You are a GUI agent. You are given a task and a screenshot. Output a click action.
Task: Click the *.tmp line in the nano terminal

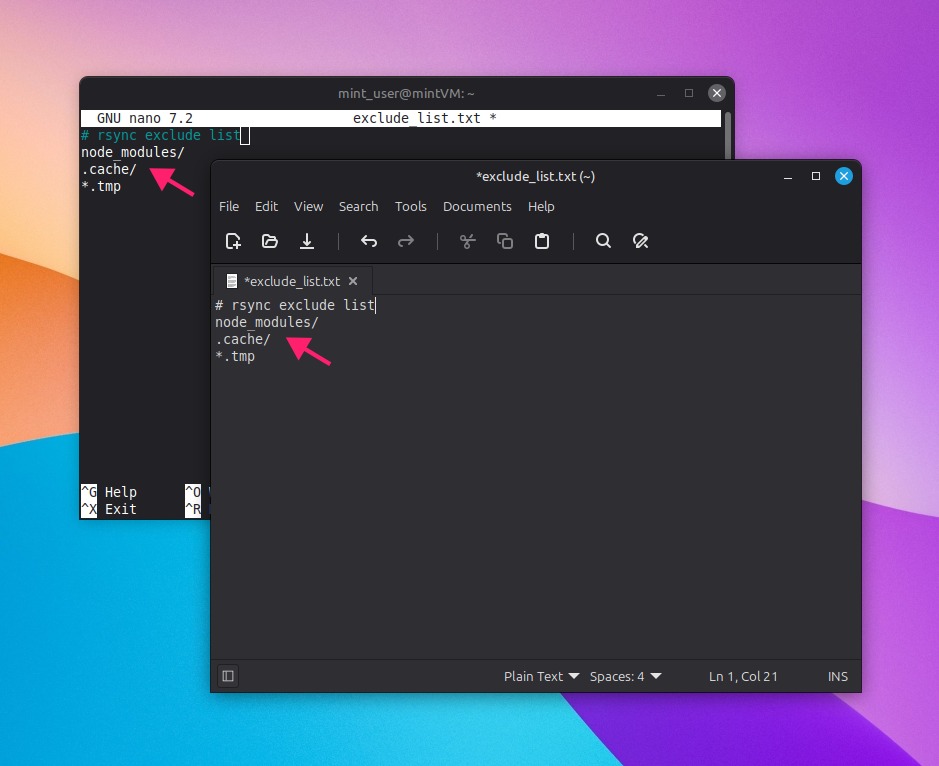101,186
